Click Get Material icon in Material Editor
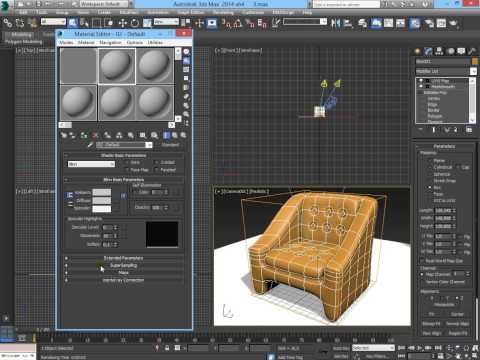Image resolution: width=480 pixels, height=360 pixels. pos(64,135)
